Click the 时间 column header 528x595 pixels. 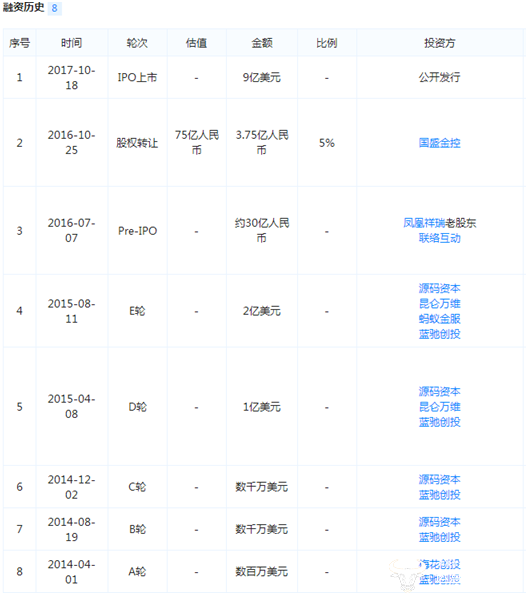click(x=71, y=43)
